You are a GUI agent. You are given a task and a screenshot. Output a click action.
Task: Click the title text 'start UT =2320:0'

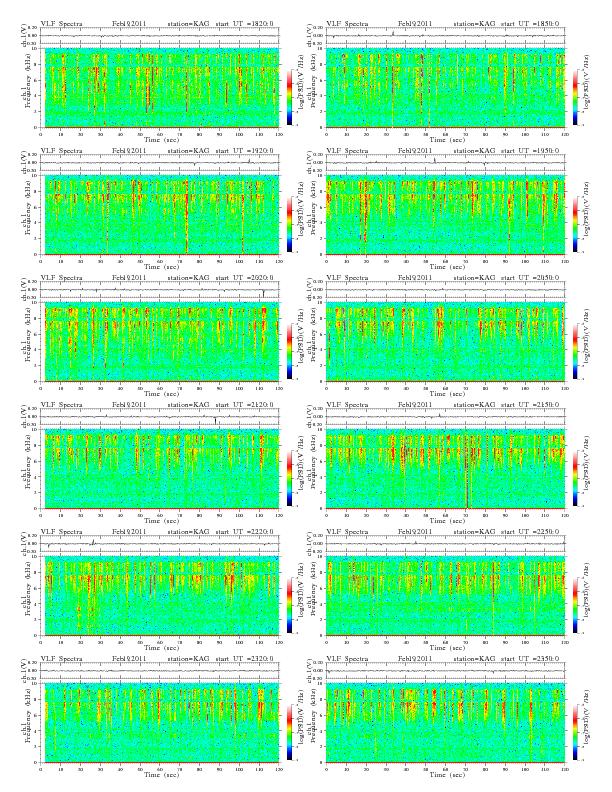244,659
